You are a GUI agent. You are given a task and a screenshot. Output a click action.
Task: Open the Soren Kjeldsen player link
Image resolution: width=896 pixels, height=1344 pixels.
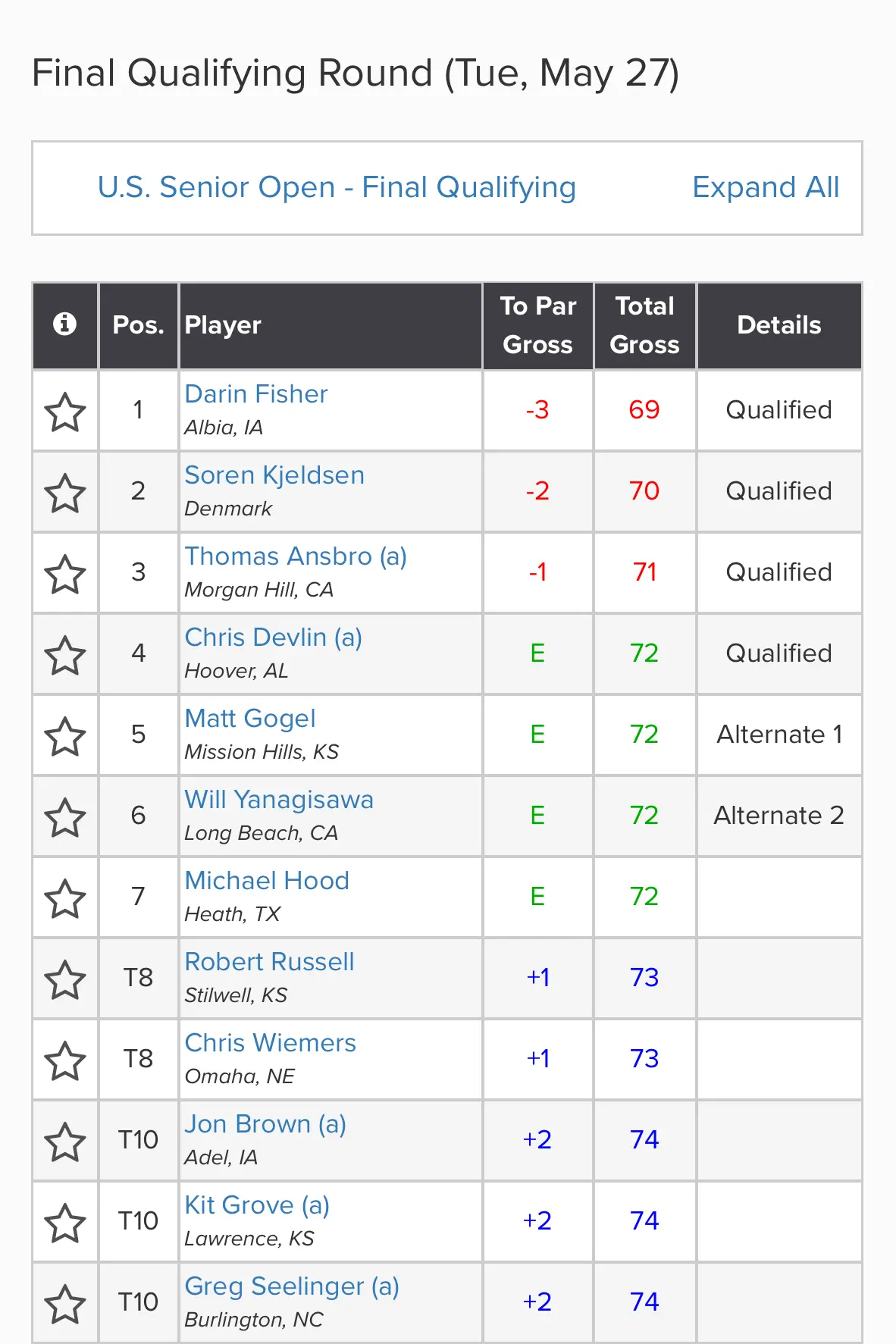point(274,475)
